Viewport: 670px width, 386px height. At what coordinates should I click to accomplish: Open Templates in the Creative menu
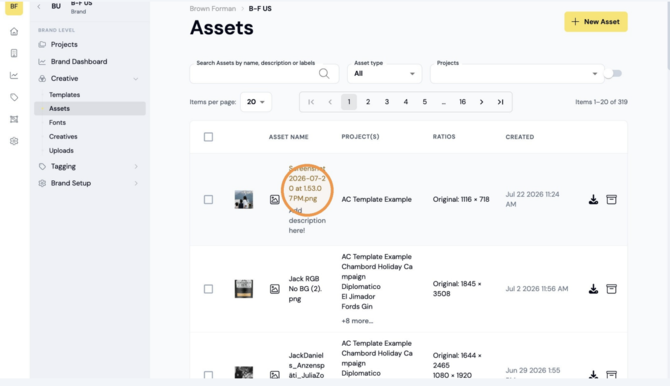[x=65, y=94]
